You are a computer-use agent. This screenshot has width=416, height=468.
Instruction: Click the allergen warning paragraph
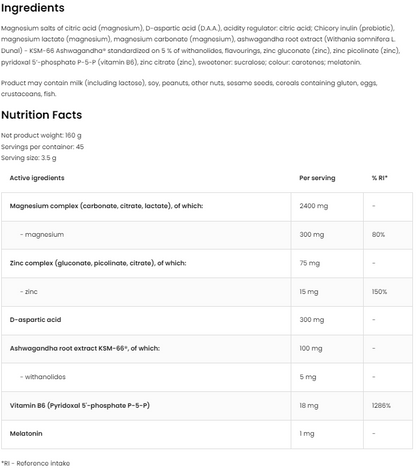(189, 88)
